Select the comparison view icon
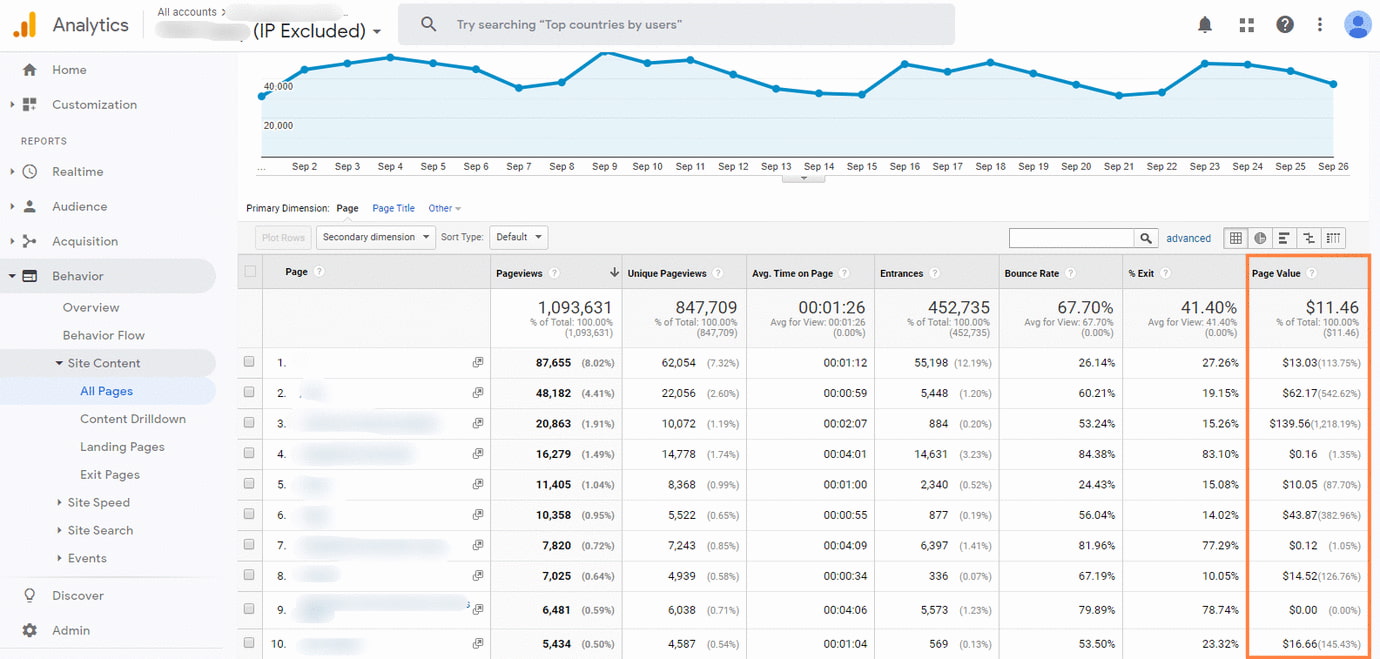This screenshot has height=659, width=1380. click(x=1309, y=237)
